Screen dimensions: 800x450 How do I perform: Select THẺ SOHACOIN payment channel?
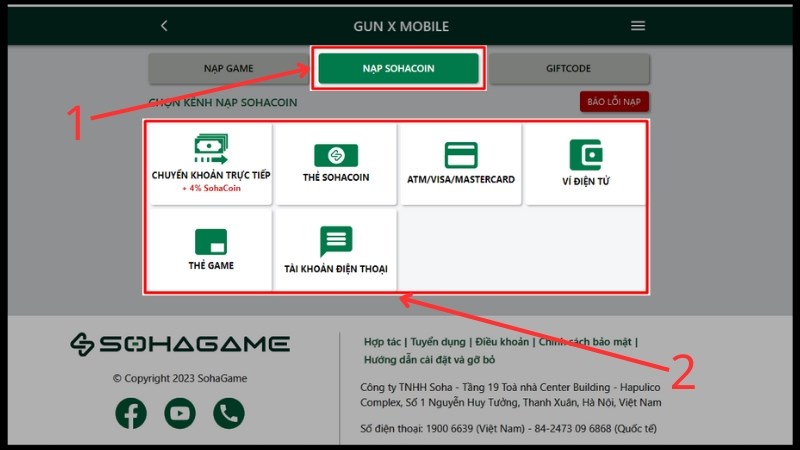click(336, 164)
